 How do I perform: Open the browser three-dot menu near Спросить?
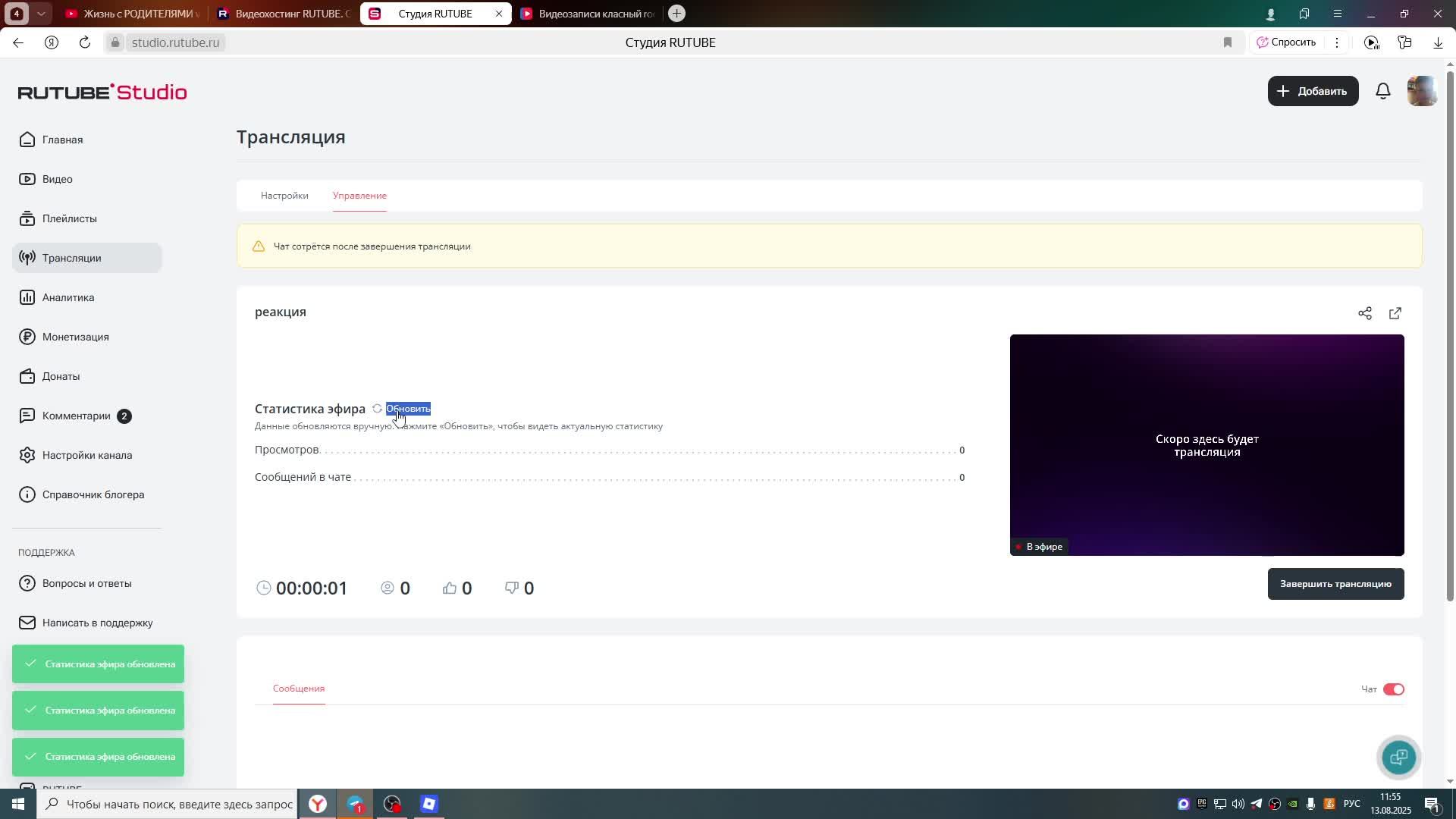1337,42
